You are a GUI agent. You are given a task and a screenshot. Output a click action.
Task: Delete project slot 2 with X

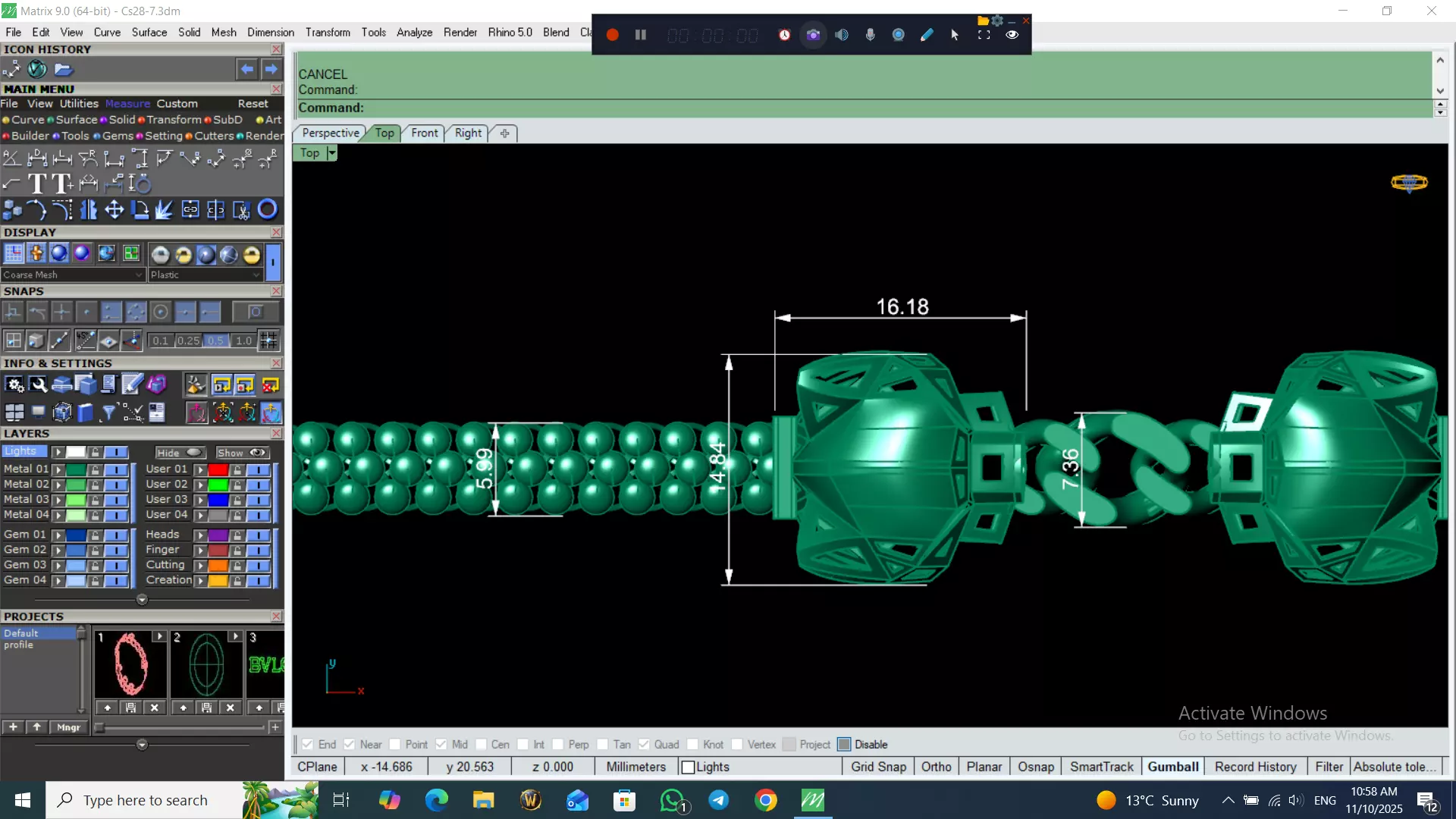[x=230, y=708]
